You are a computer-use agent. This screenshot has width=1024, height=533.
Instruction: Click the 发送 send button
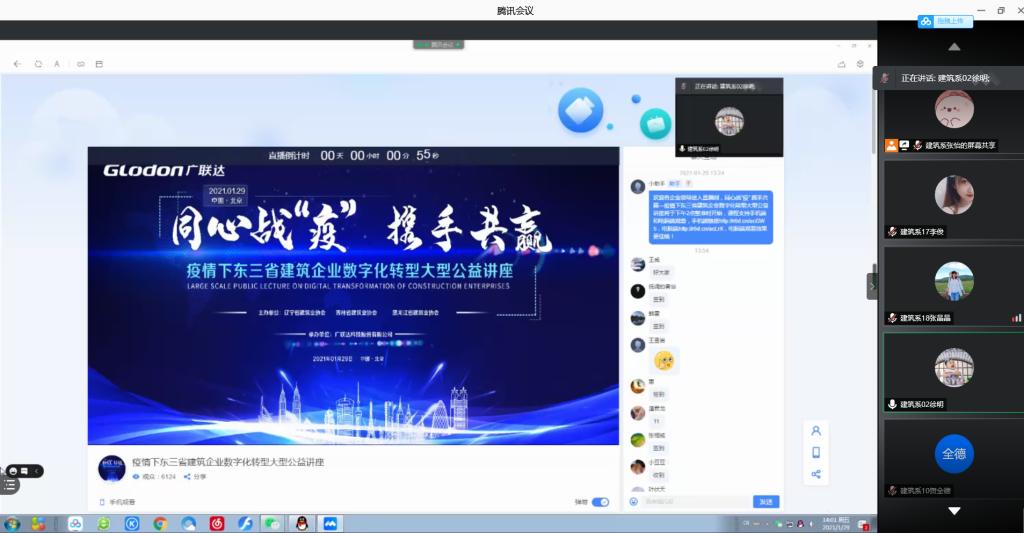765,501
